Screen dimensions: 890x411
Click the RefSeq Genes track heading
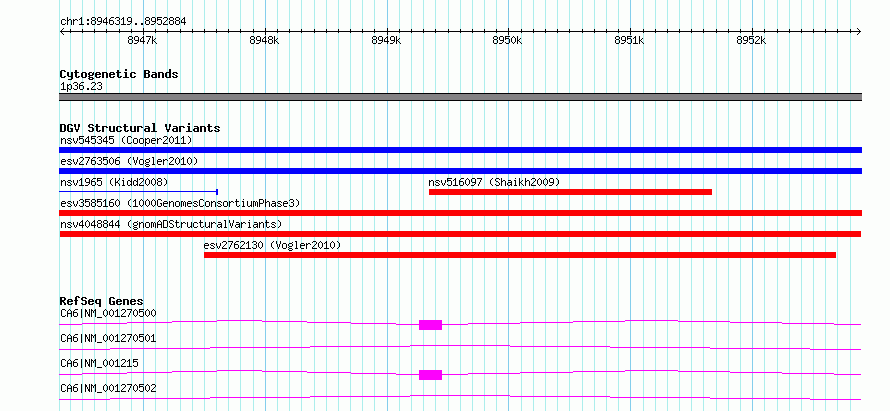tap(102, 301)
